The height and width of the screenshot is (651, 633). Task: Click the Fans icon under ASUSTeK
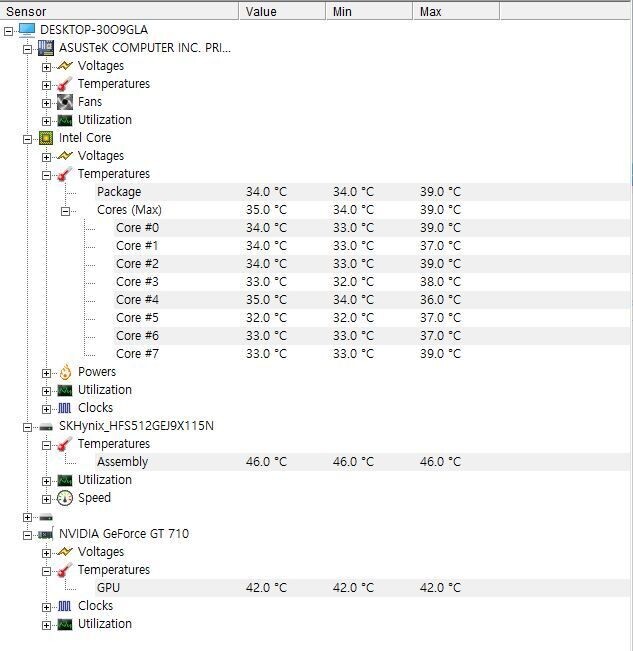(65, 102)
